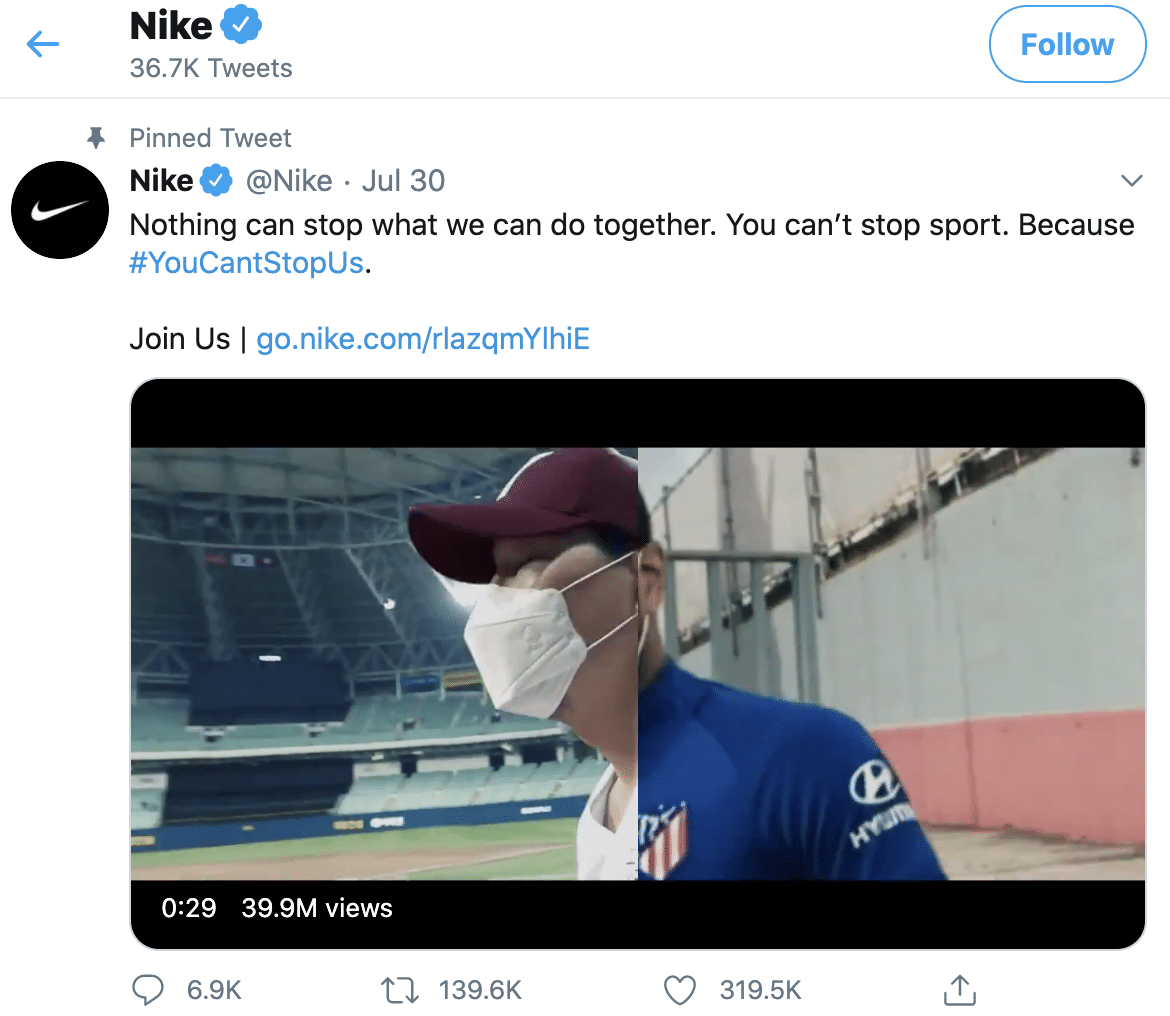This screenshot has width=1170, height=1016.
Task: Click the verified badge beside the header Nike name
Action: (240, 26)
